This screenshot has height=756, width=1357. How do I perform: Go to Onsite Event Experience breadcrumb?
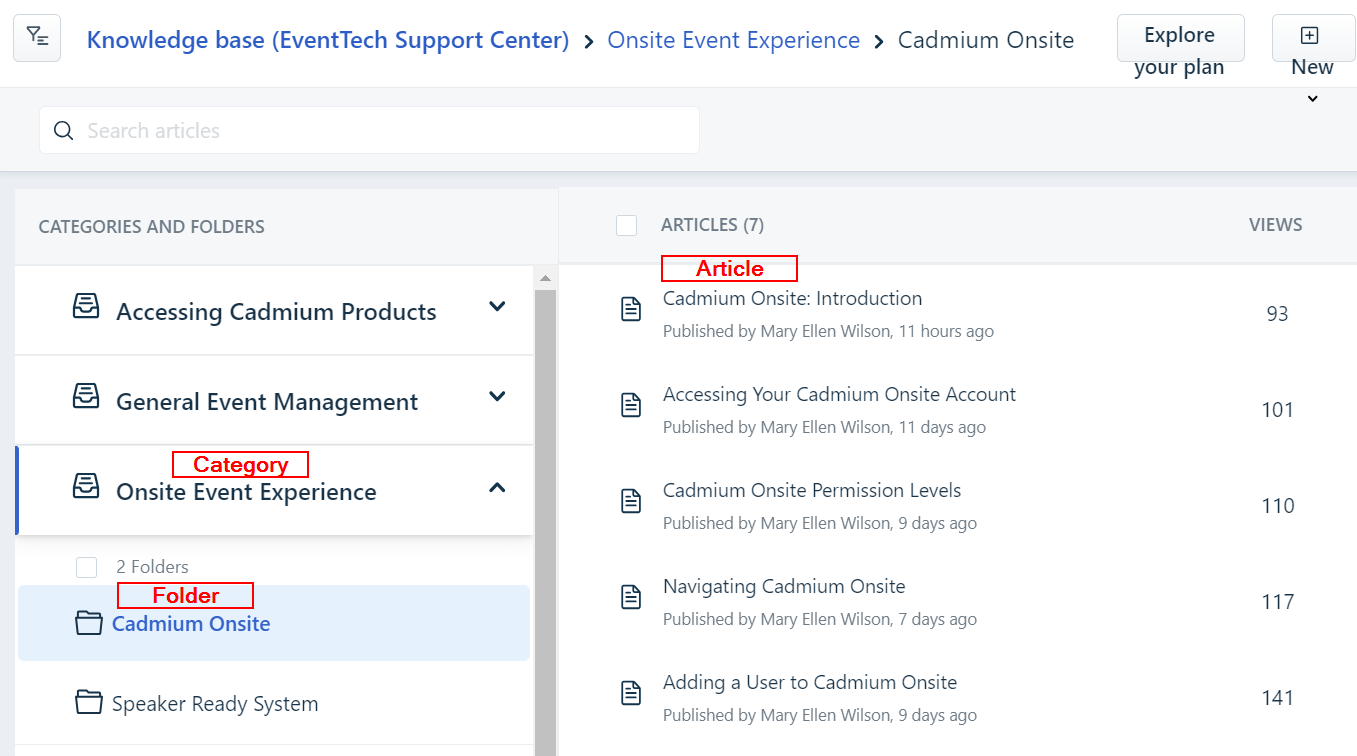[734, 40]
